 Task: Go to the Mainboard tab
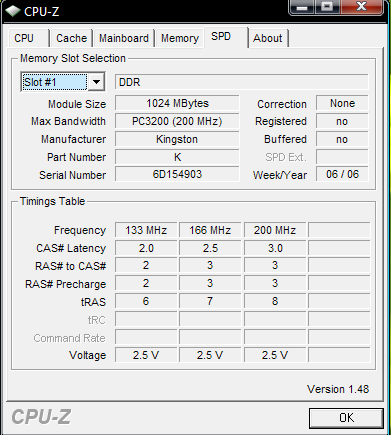point(124,38)
